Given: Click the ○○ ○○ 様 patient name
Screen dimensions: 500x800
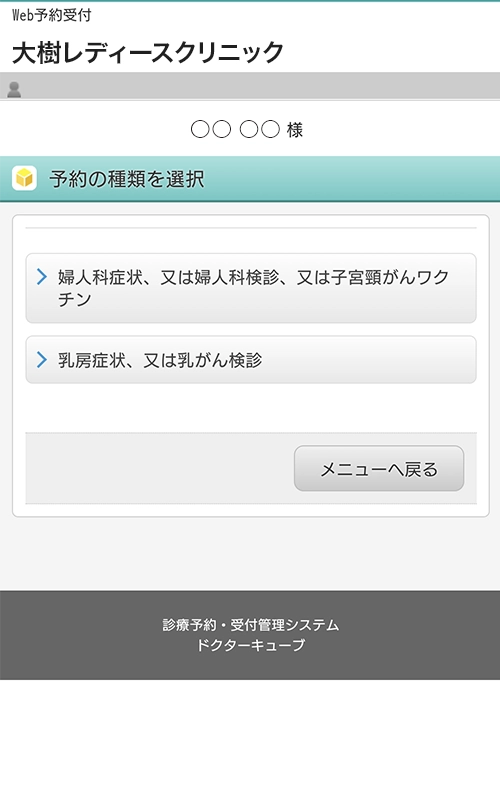Looking at the screenshot, I should (247, 130).
